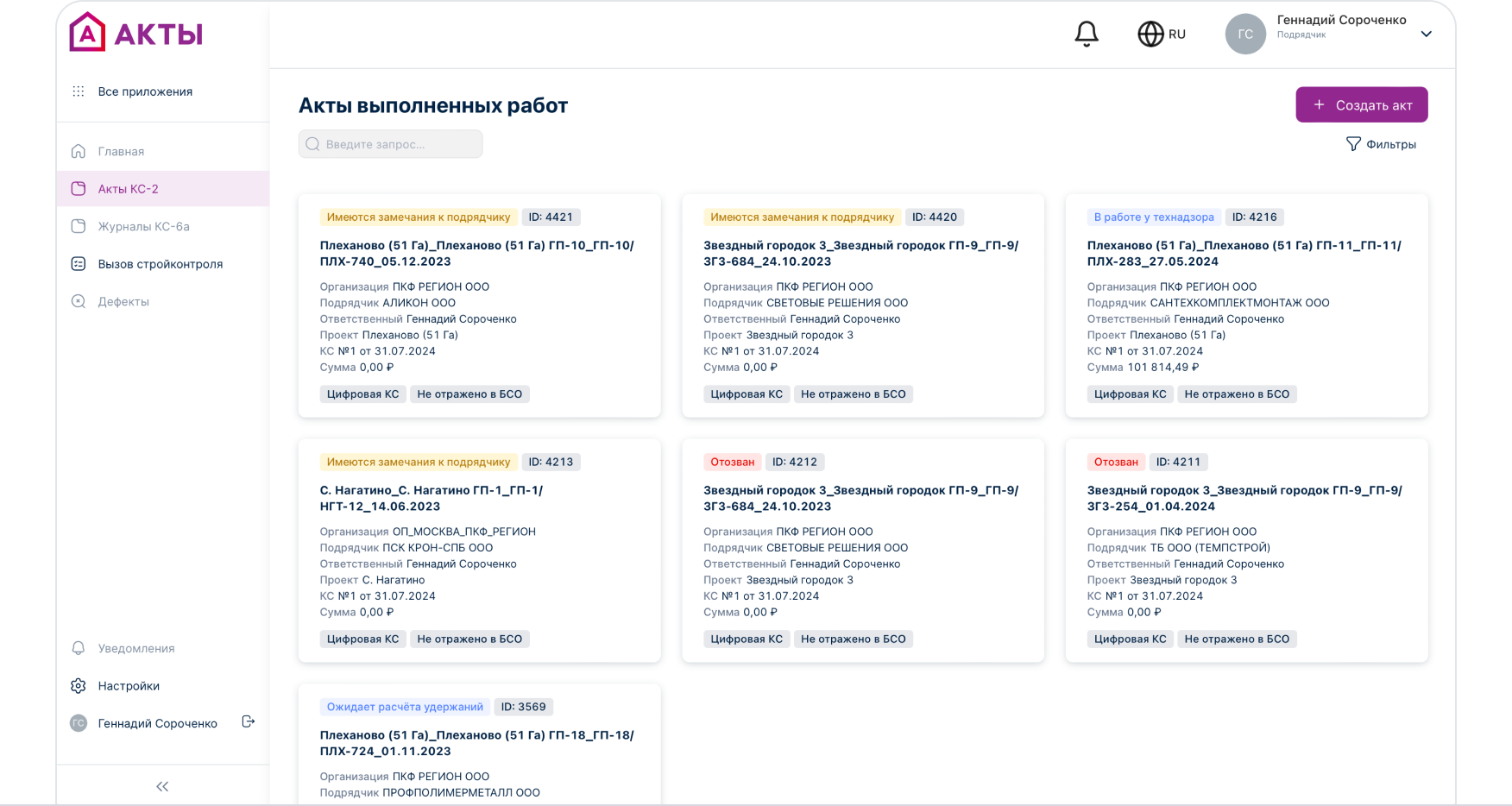Click the logout icon next to Геннадий Сороченко
This screenshot has height=806, width=1512.
[249, 721]
